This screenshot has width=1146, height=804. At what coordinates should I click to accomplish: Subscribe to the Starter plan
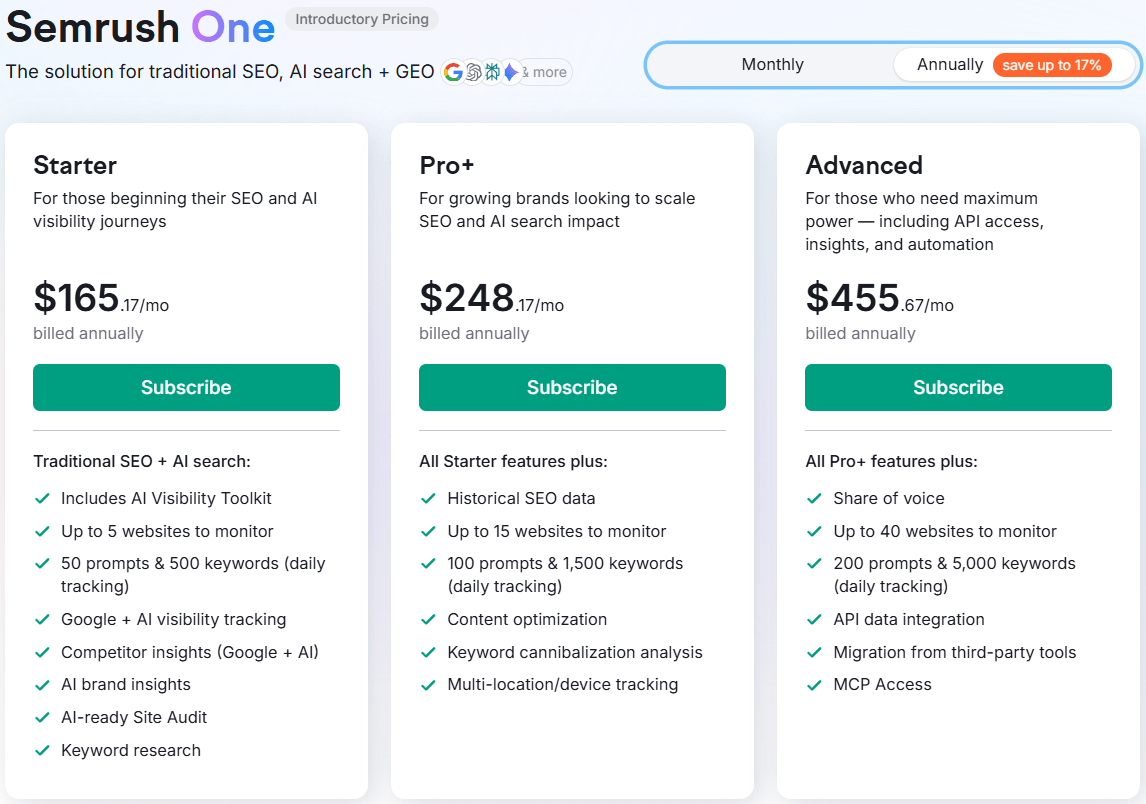[x=186, y=387]
